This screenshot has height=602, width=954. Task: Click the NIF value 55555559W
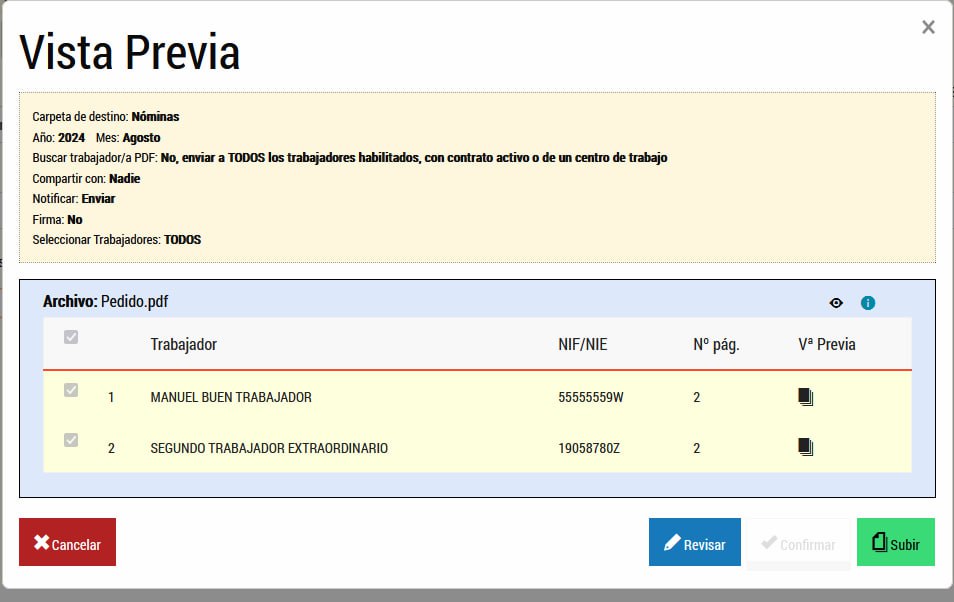tap(591, 397)
